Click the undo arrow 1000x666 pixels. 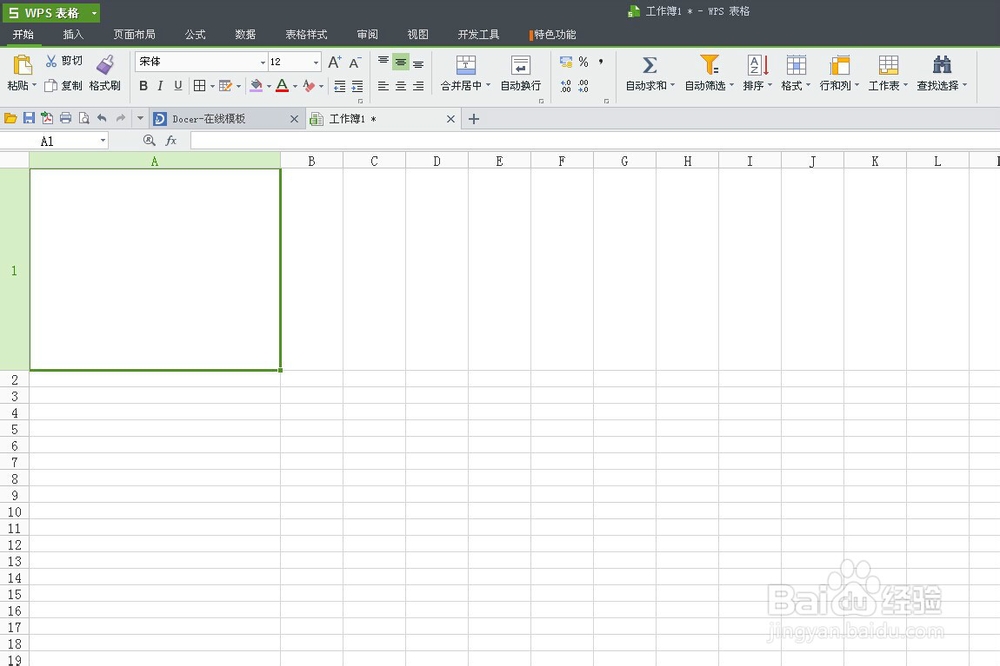coord(102,118)
